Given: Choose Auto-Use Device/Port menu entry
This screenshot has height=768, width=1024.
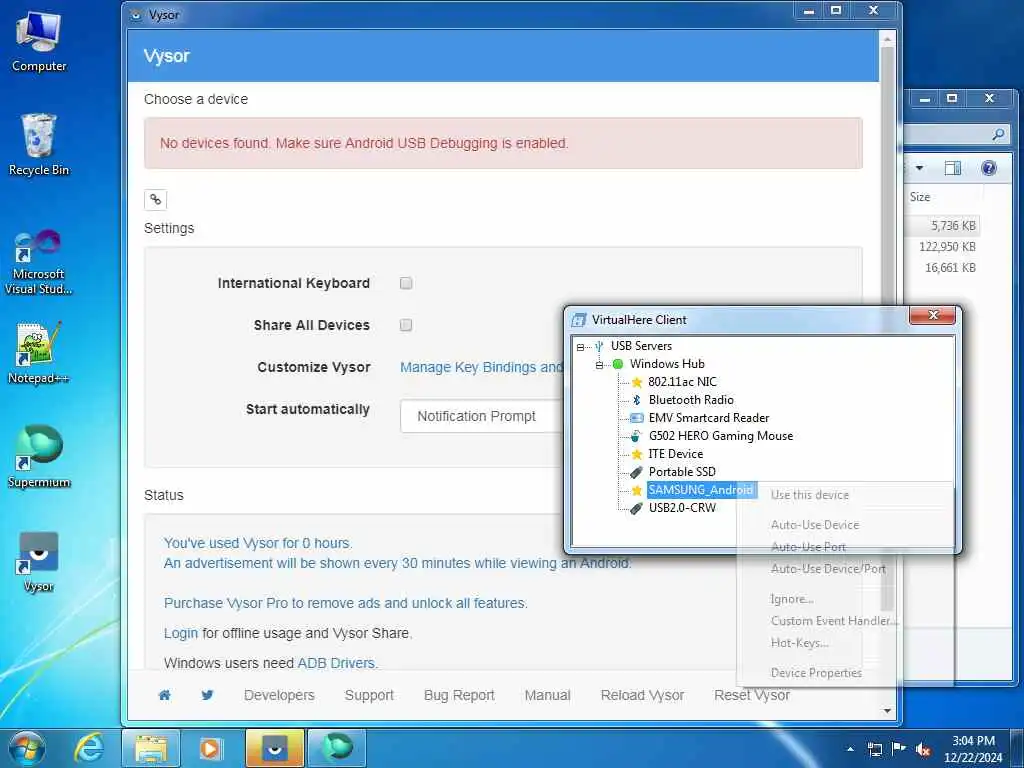Looking at the screenshot, I should pyautogui.click(x=828, y=569).
